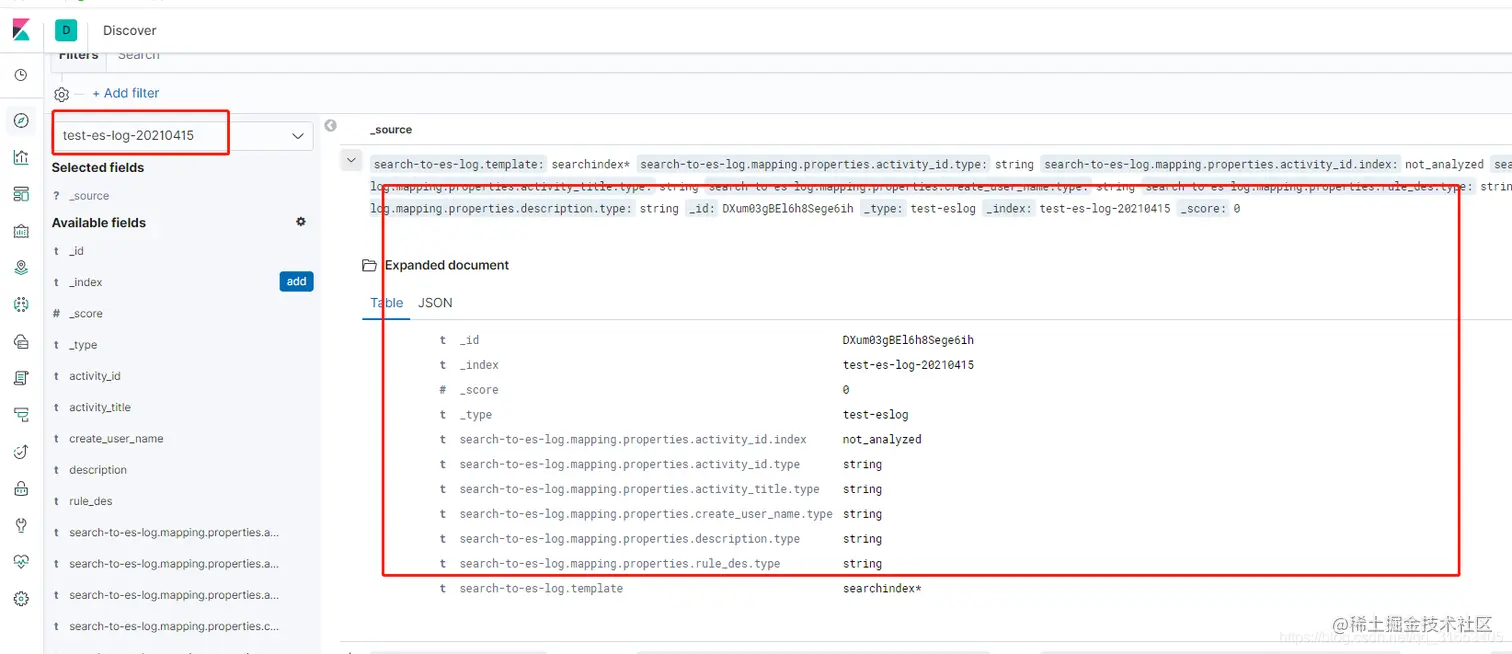Click Expanded document heading
1512x654 pixels.
(x=447, y=265)
